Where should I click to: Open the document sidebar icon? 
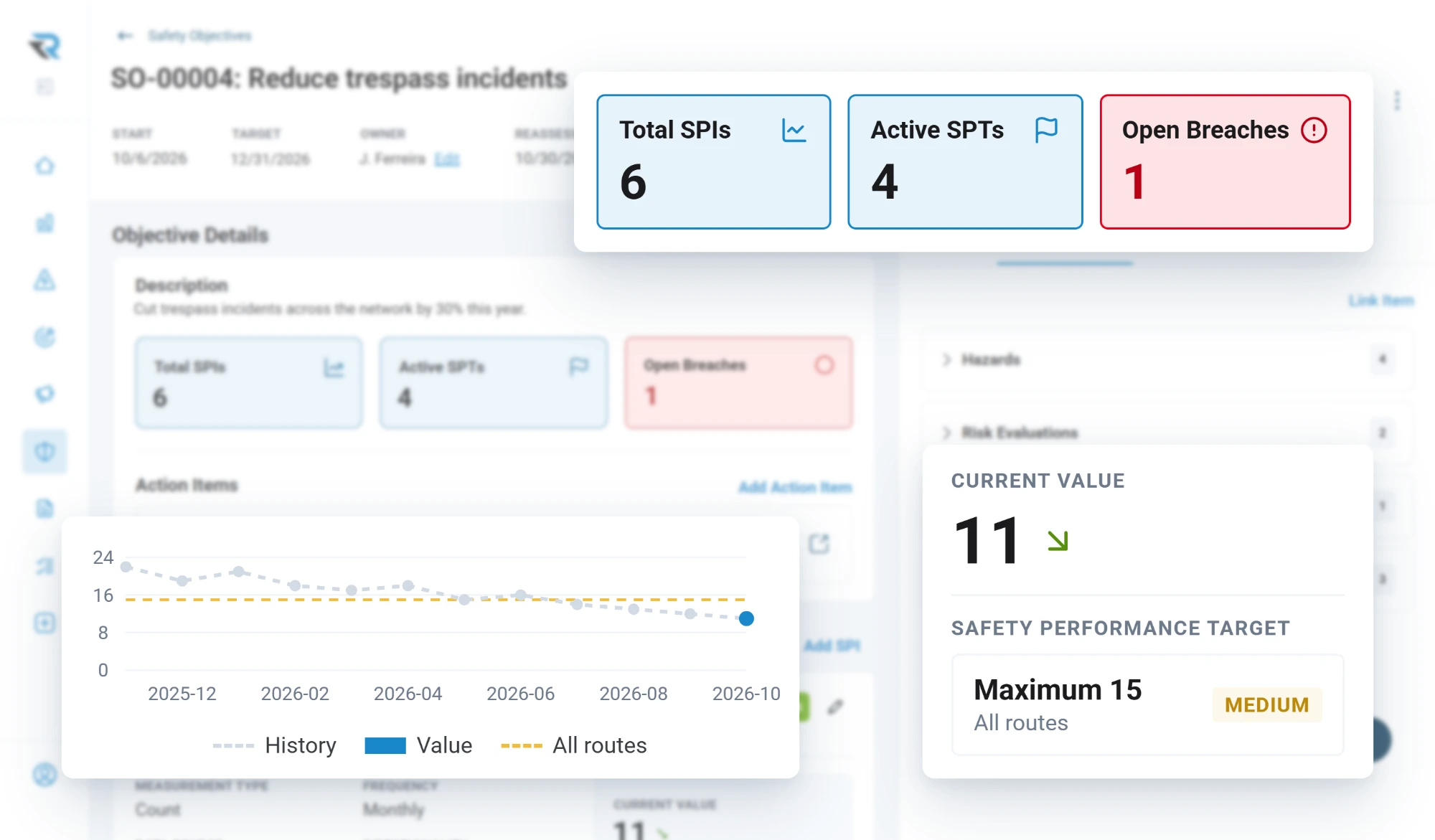coord(44,509)
